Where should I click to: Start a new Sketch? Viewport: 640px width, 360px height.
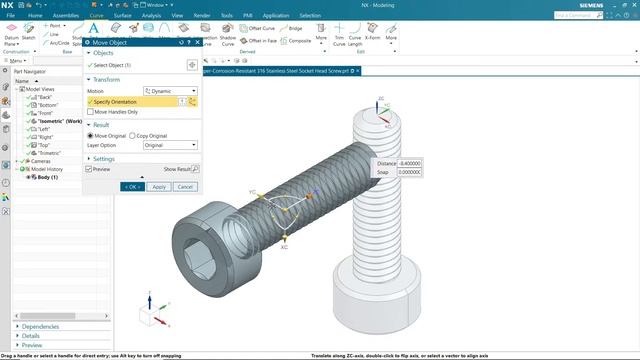tap(29, 32)
